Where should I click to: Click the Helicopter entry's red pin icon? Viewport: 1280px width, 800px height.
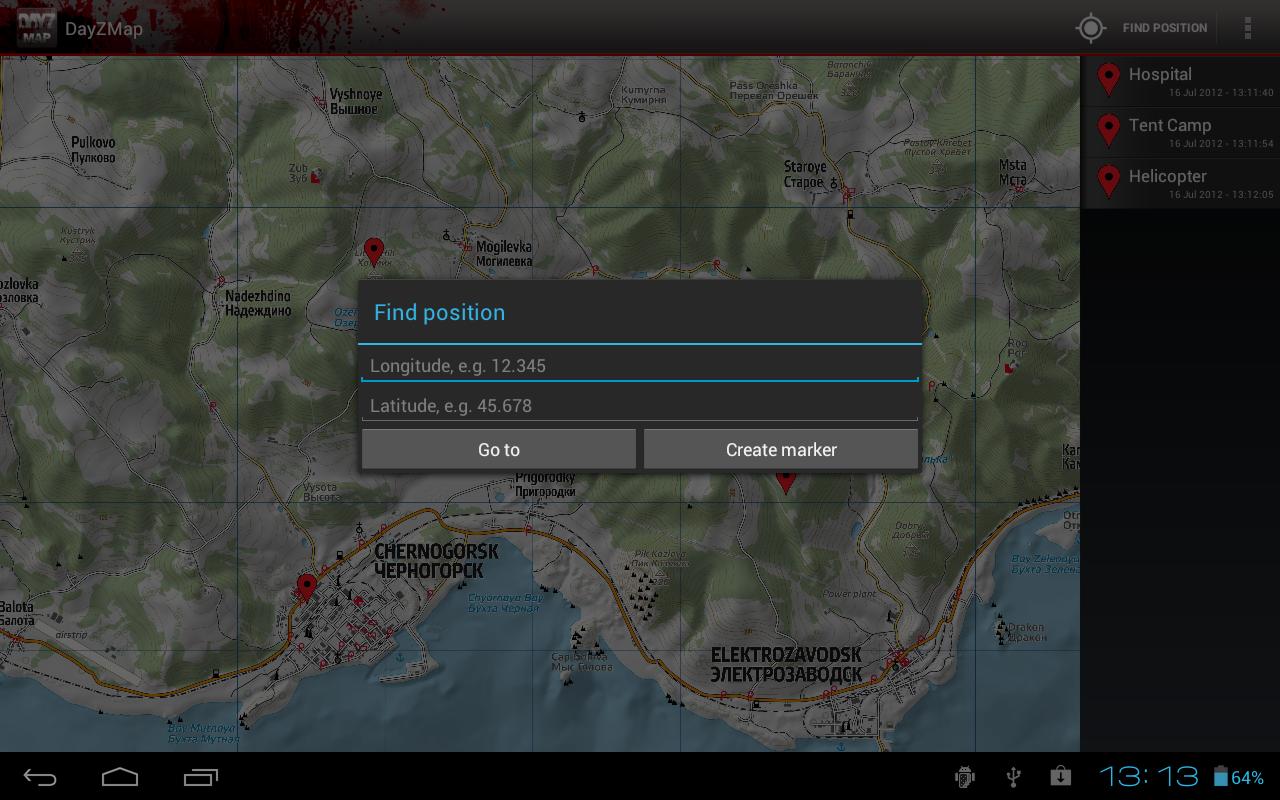tap(1108, 182)
